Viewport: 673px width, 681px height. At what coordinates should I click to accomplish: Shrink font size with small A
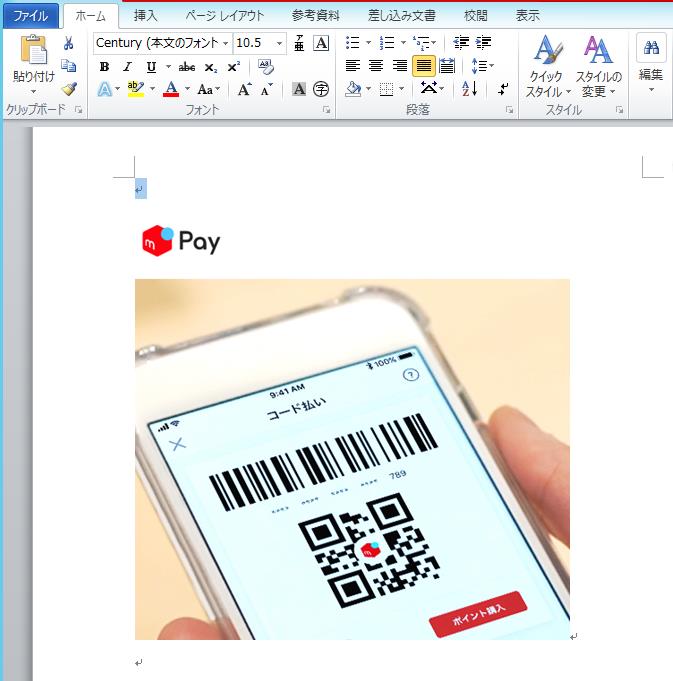[267, 89]
